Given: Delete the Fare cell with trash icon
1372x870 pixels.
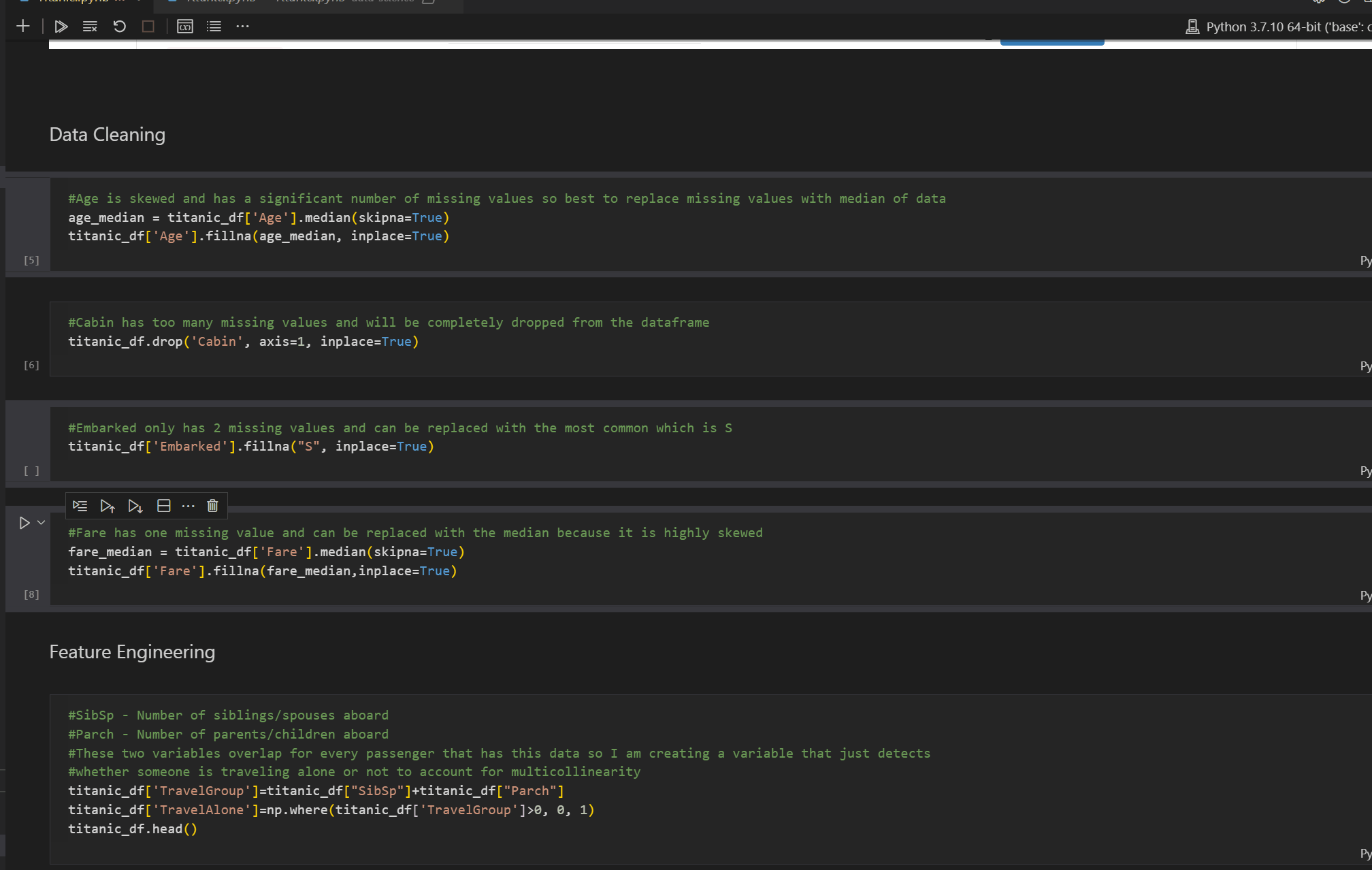Looking at the screenshot, I should click(x=212, y=506).
